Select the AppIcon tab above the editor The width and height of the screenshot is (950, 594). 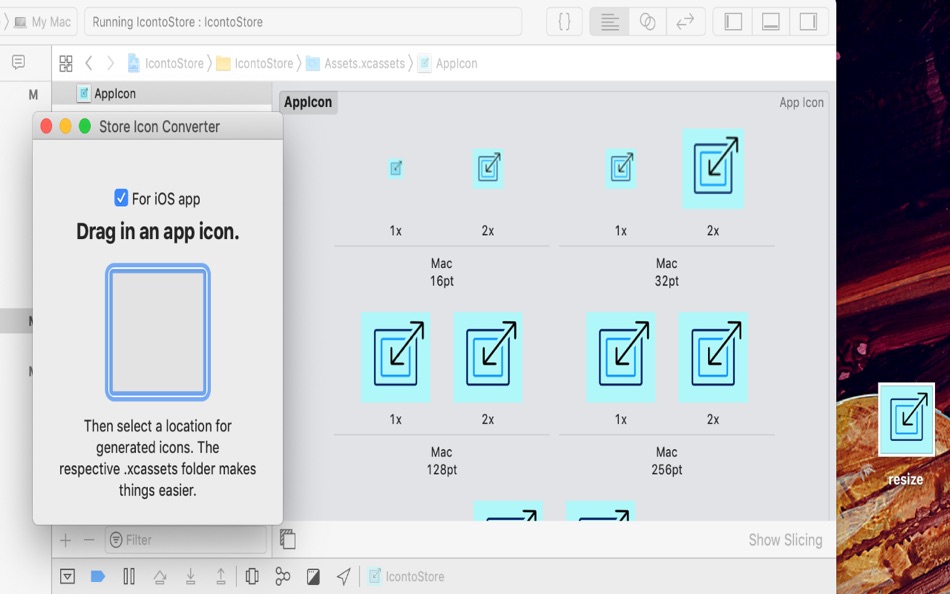coord(307,102)
